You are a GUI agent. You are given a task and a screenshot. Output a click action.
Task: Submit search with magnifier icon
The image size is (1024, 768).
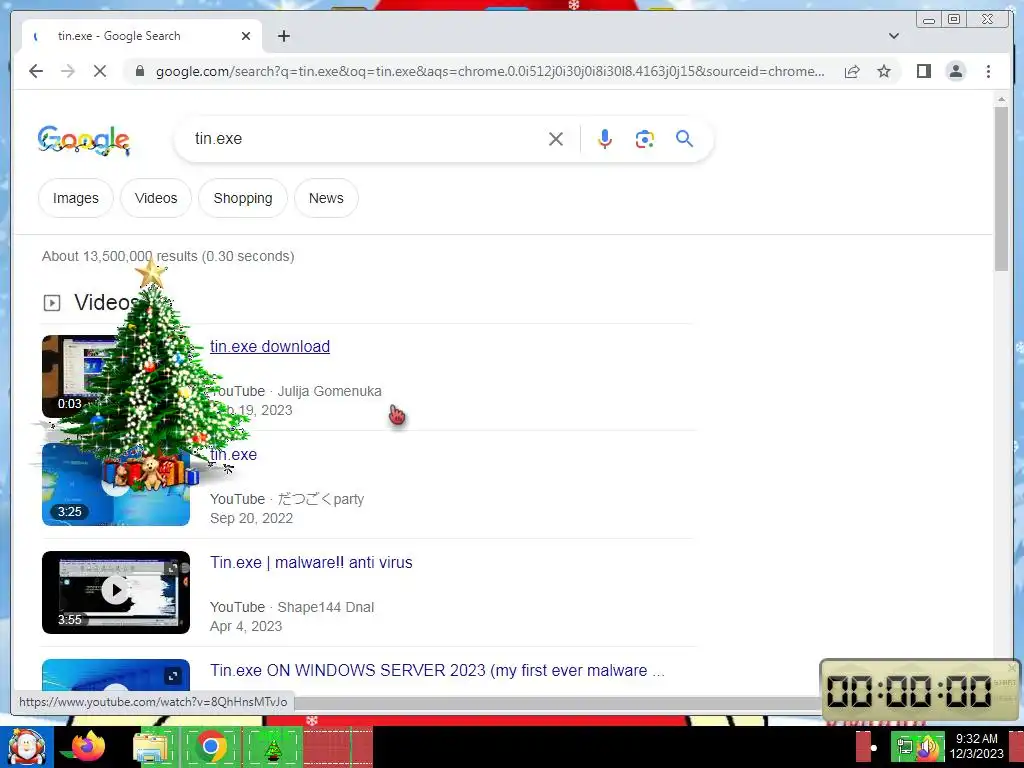click(684, 138)
